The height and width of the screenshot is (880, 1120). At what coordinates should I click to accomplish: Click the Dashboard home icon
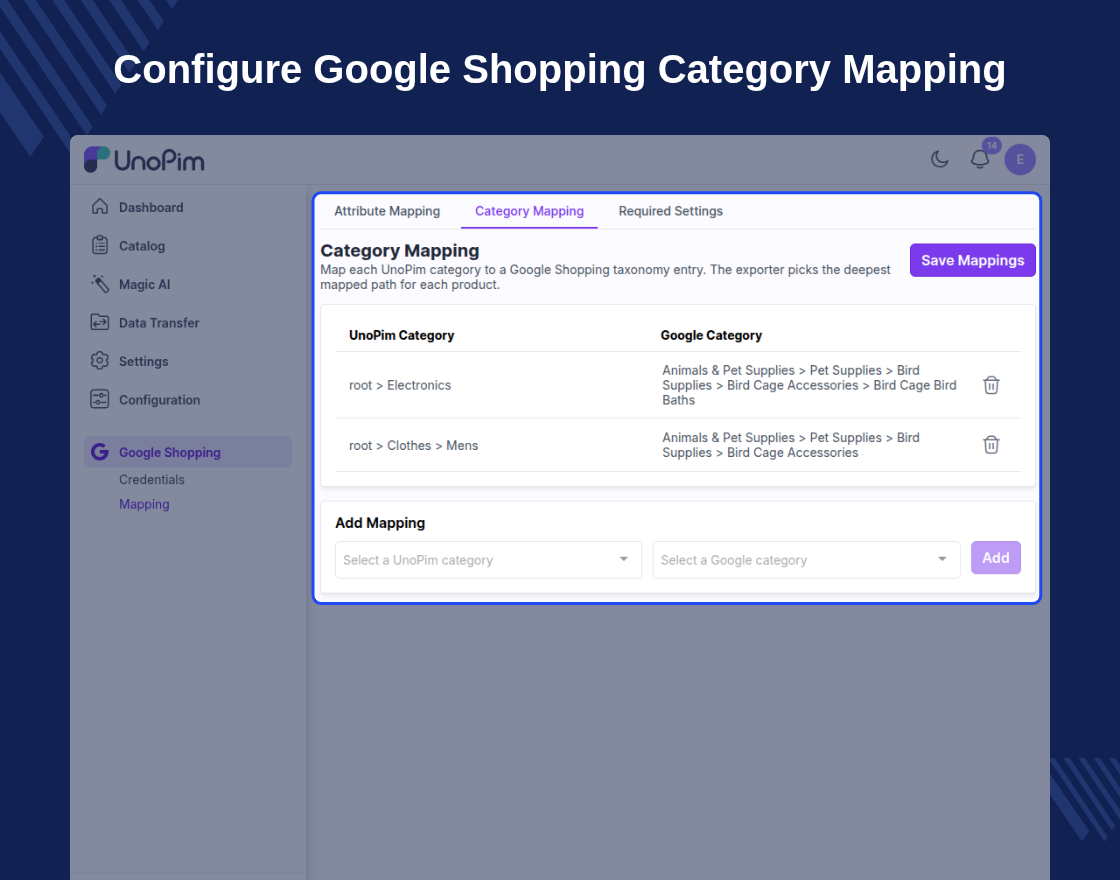pyautogui.click(x=100, y=206)
